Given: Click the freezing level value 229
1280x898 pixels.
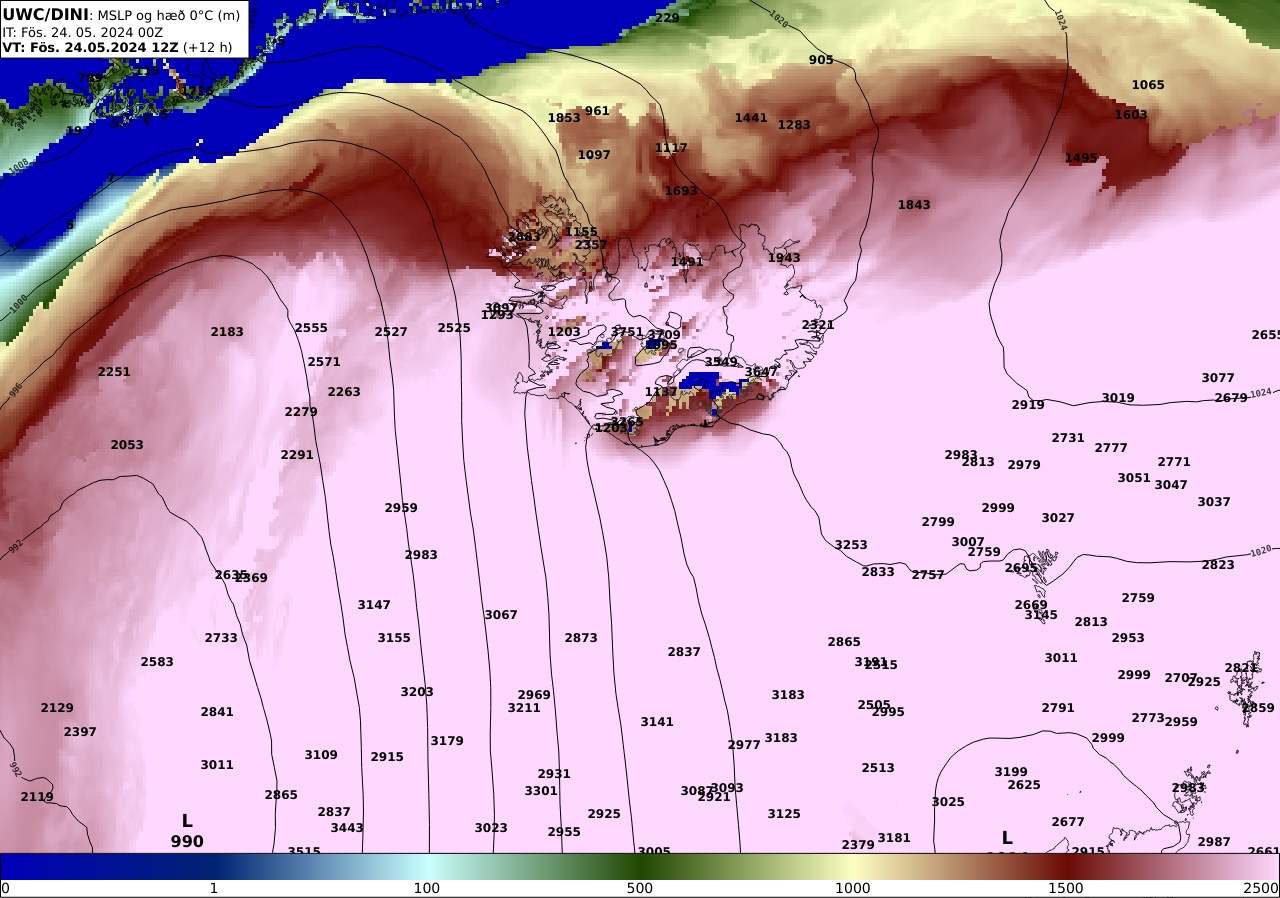Looking at the screenshot, I should pos(667,18).
